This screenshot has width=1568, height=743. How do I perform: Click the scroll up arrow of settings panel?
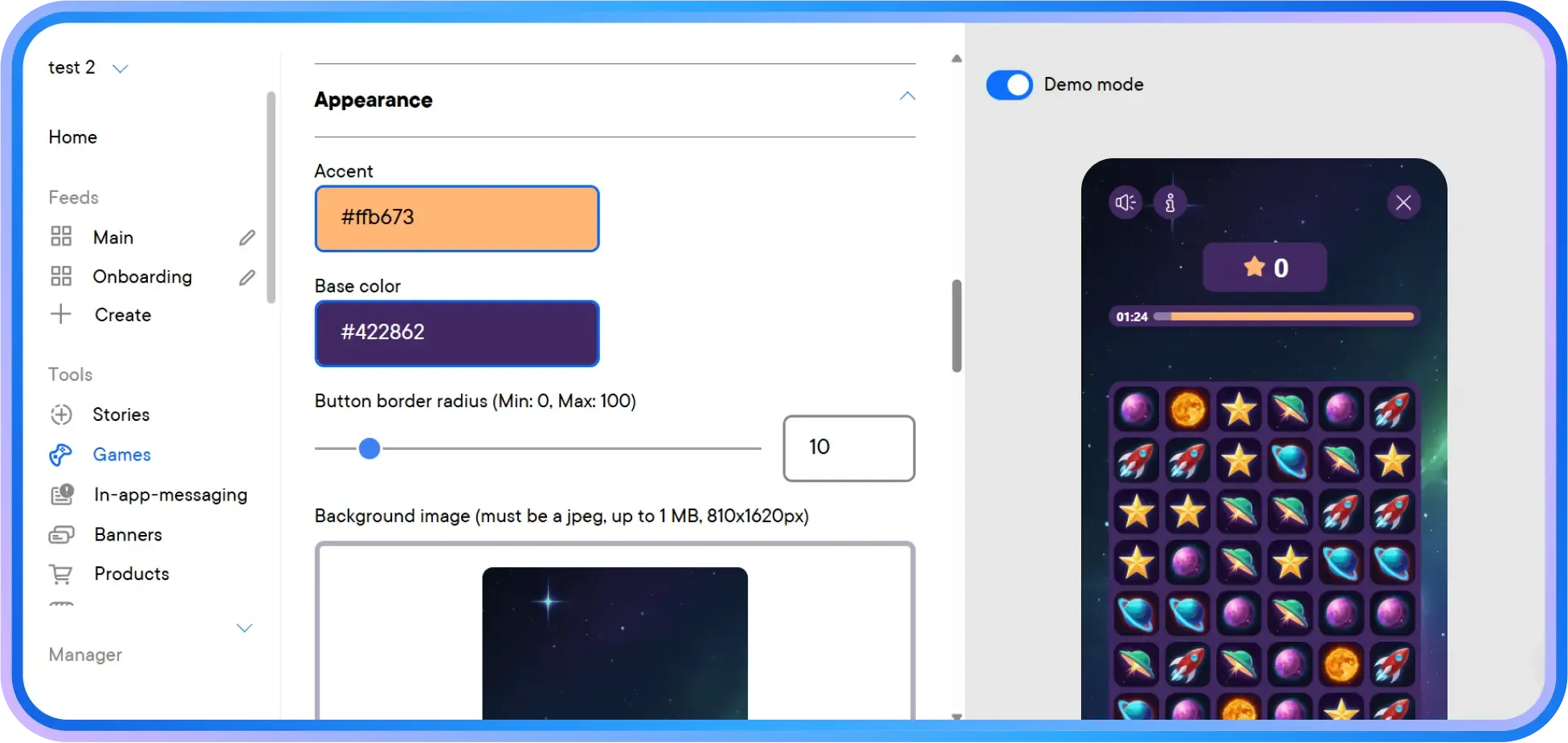tap(957, 59)
